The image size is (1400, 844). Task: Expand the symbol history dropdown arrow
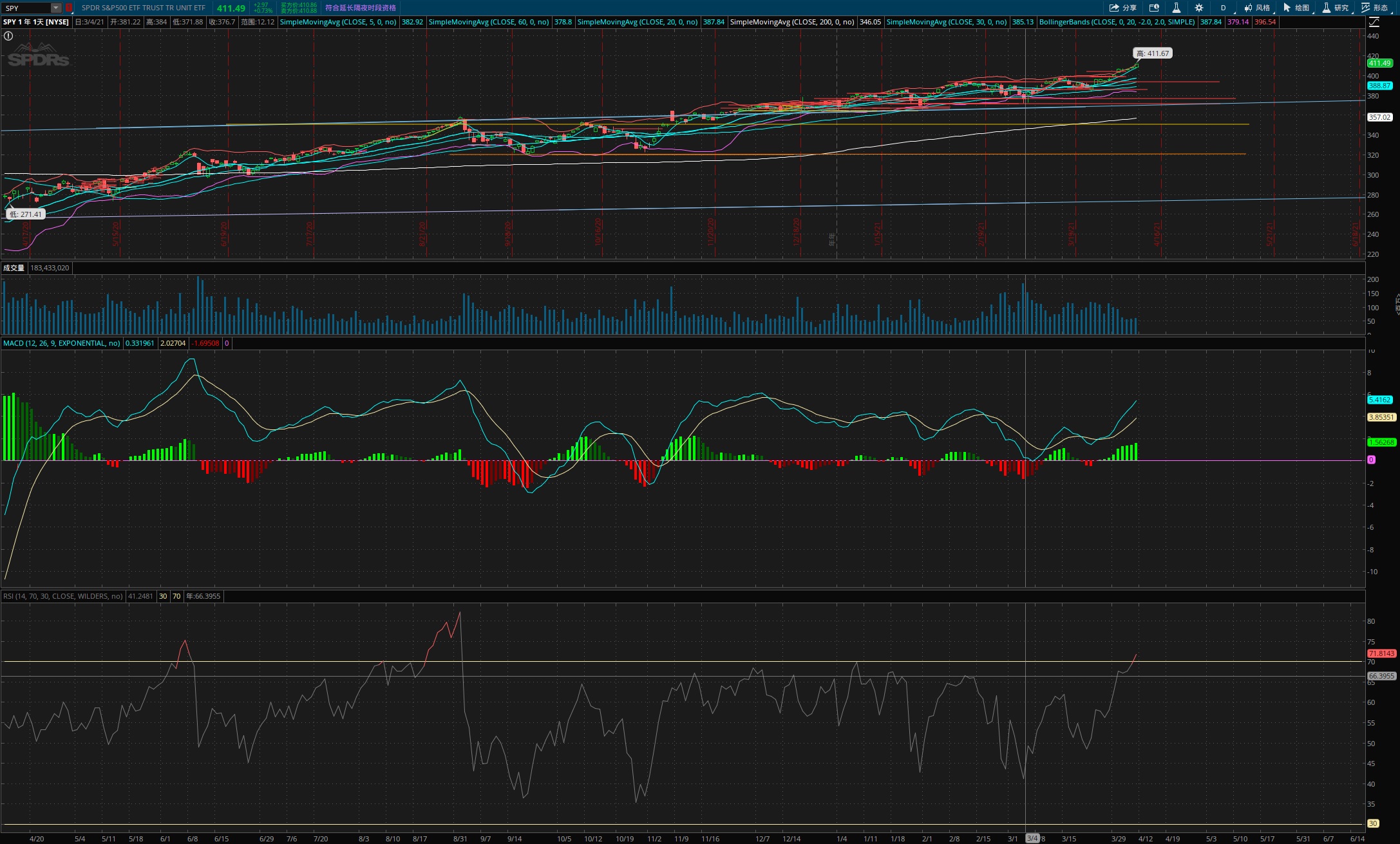pyautogui.click(x=56, y=8)
